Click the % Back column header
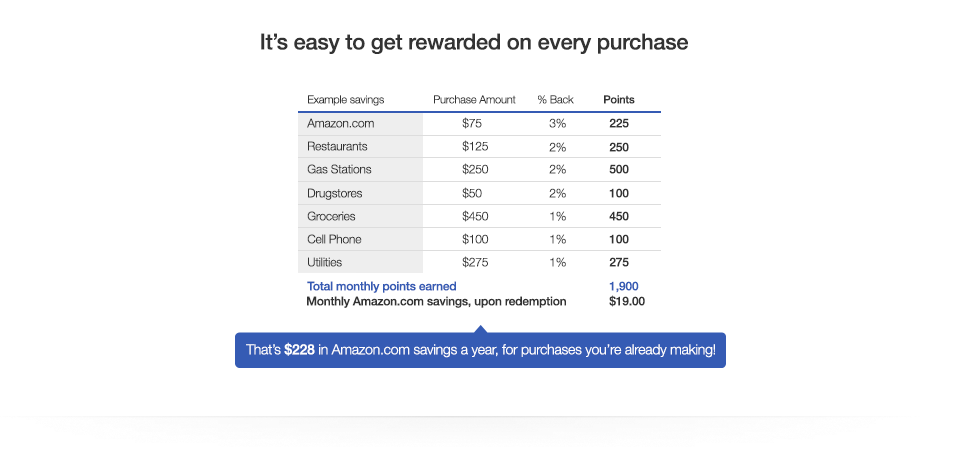 (x=555, y=100)
